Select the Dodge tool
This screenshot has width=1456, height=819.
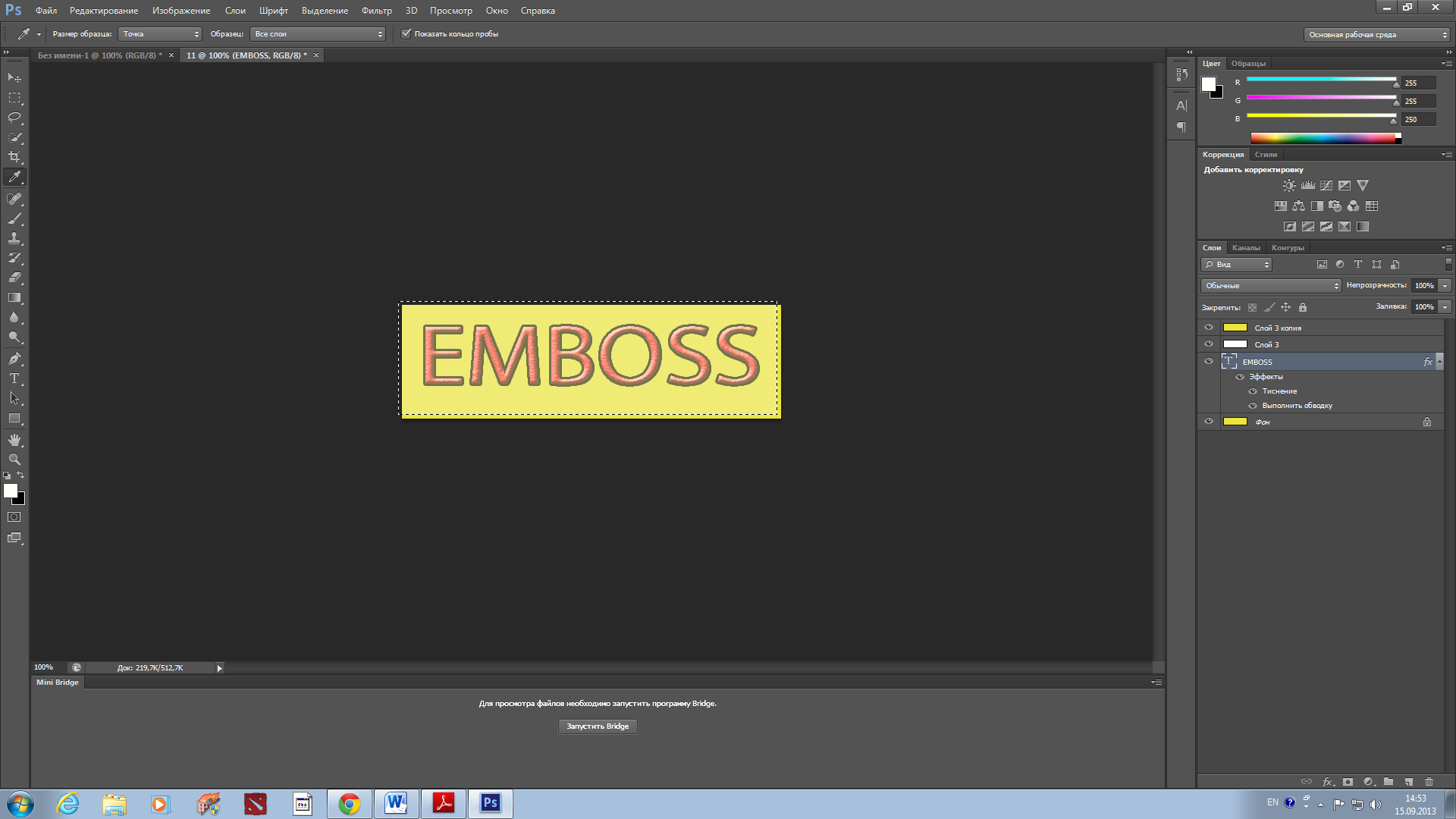tap(14, 337)
